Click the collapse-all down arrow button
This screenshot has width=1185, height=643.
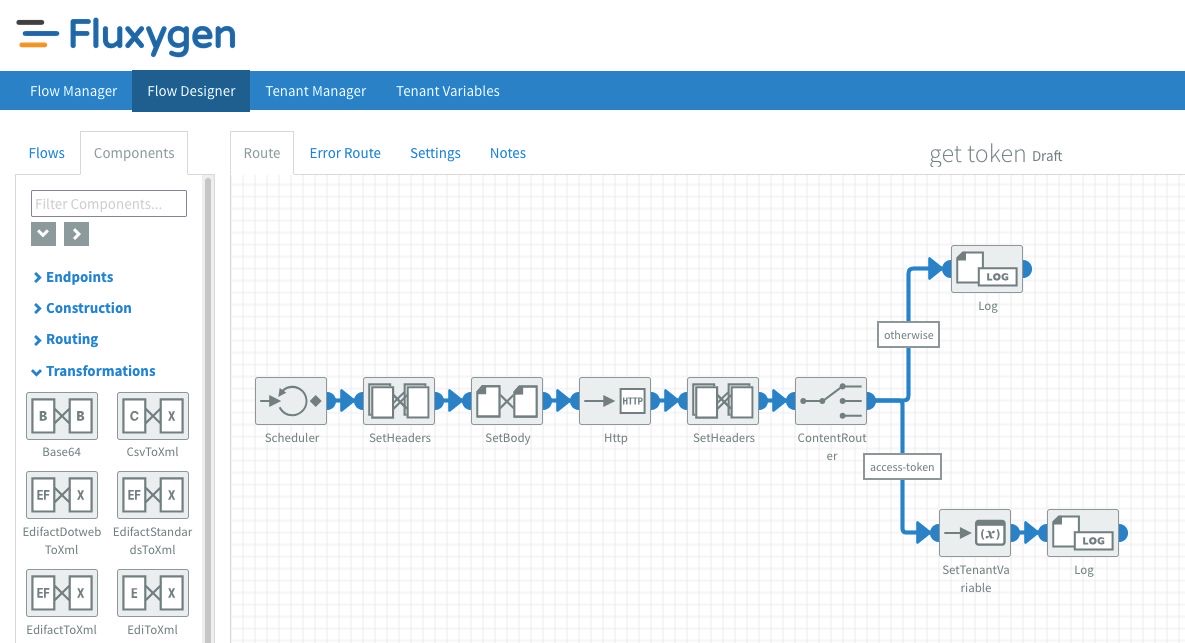click(x=43, y=234)
